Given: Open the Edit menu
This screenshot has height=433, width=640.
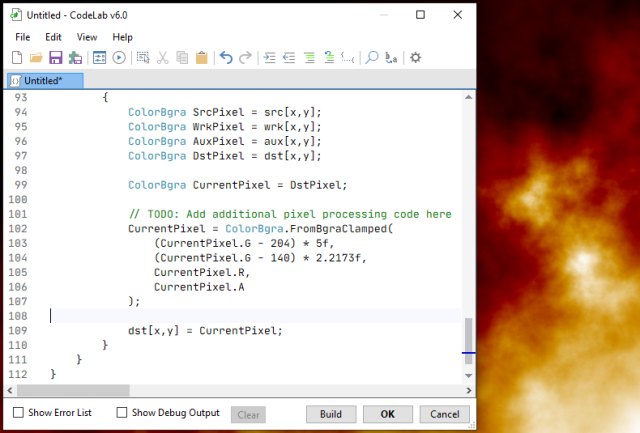Looking at the screenshot, I should pos(53,37).
